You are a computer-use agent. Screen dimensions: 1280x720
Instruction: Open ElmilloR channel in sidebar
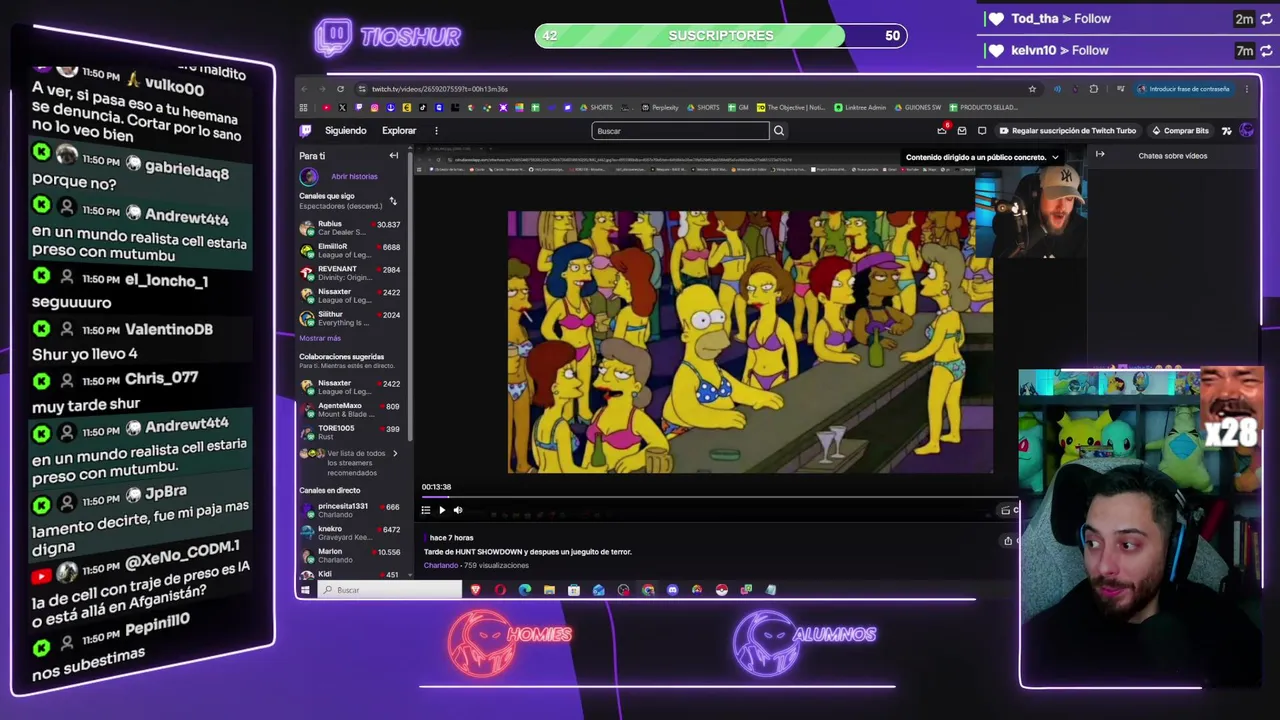[350, 251]
